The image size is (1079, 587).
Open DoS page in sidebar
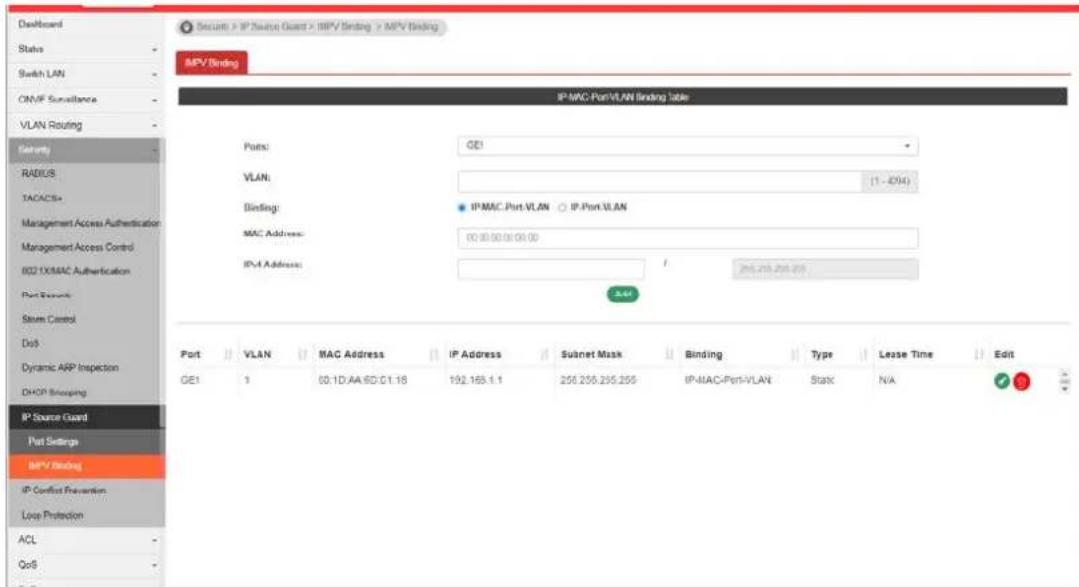[x=30, y=343]
